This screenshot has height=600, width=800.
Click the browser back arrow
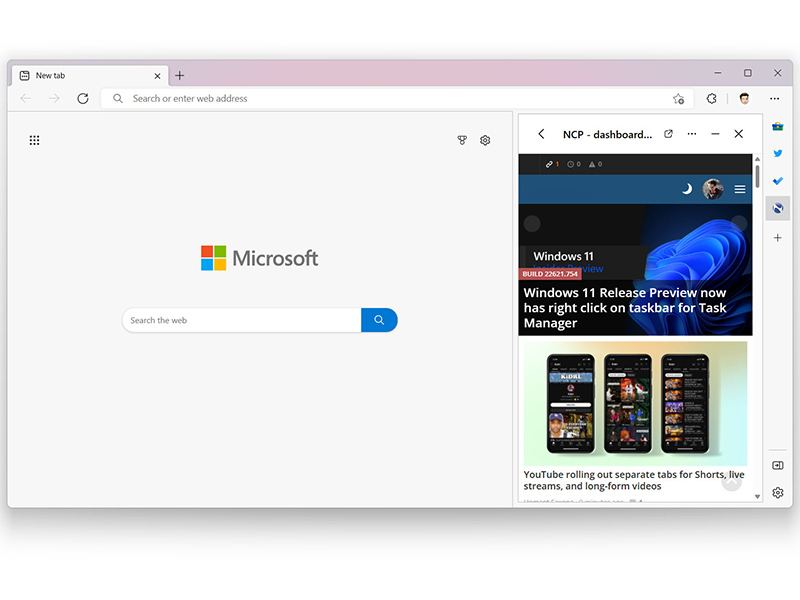(26, 98)
